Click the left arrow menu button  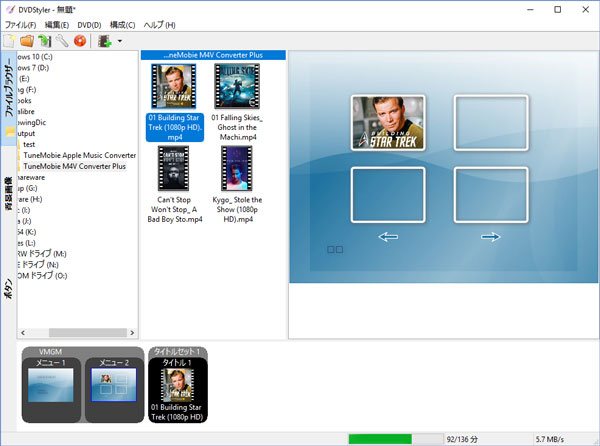pos(388,237)
